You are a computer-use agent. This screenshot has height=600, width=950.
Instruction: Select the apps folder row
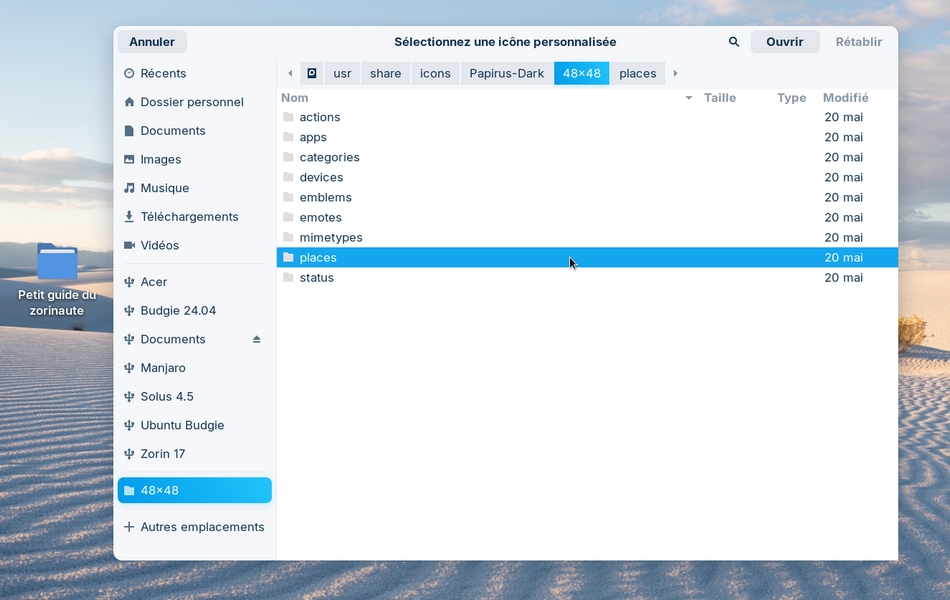tap(313, 137)
